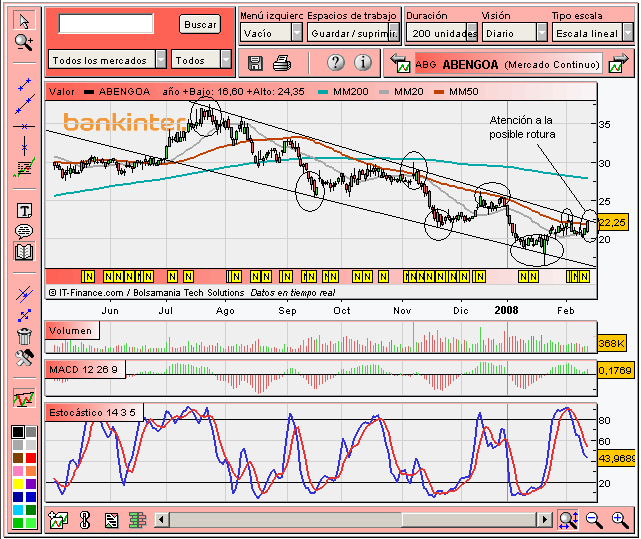The height and width of the screenshot is (539, 642).
Task: Select the text annotation tool
Action: (25, 211)
